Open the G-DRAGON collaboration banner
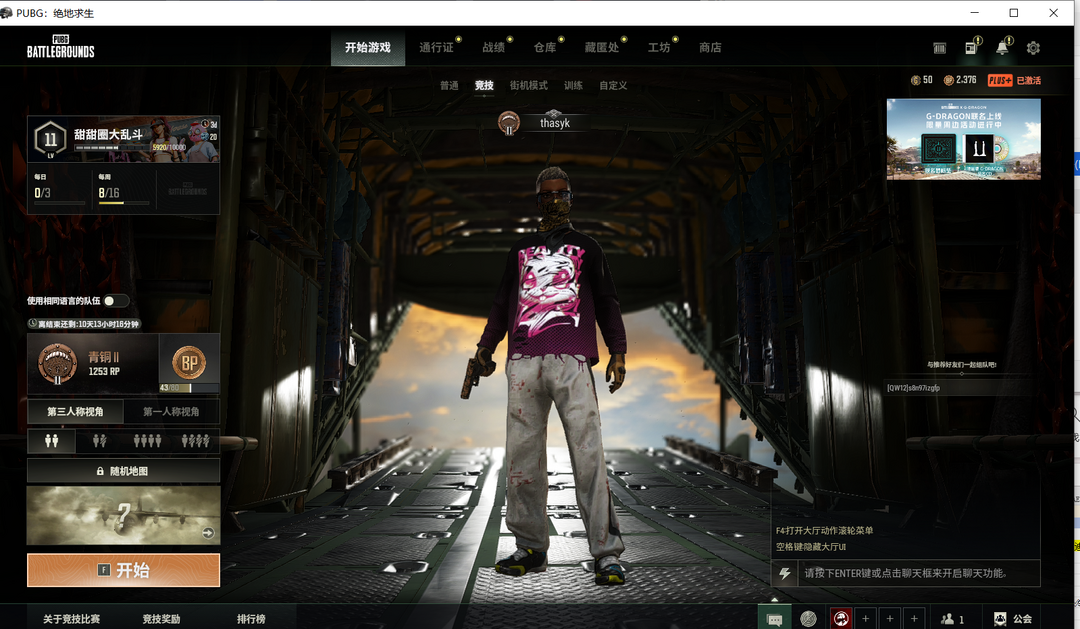This screenshot has height=629, width=1080. [x=964, y=139]
